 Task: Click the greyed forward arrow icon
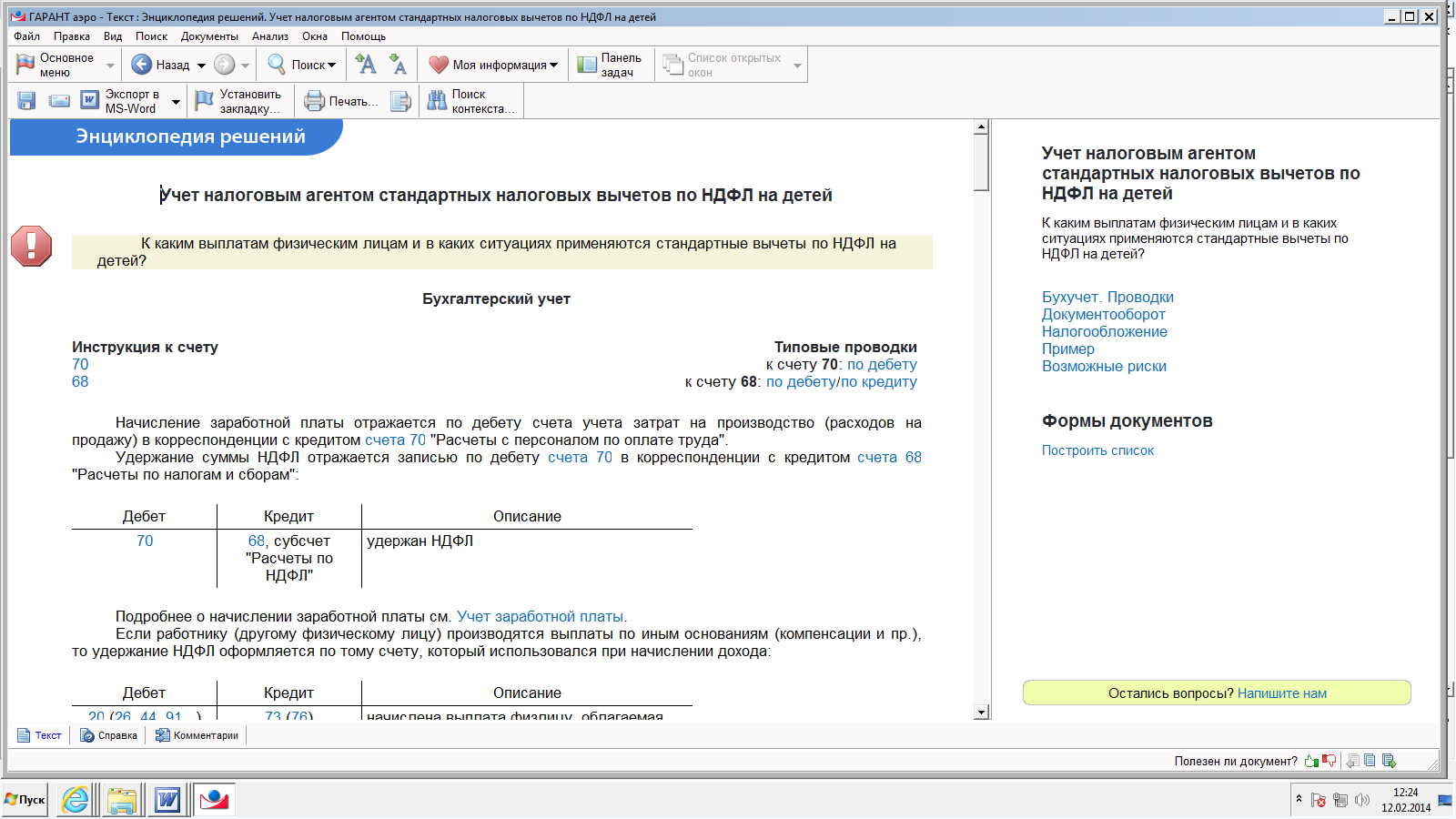[x=224, y=65]
